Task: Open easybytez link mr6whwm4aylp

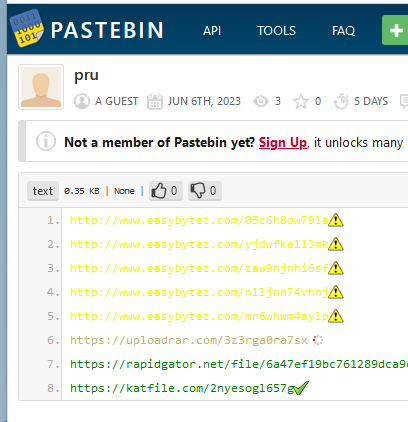Action: pos(199,316)
